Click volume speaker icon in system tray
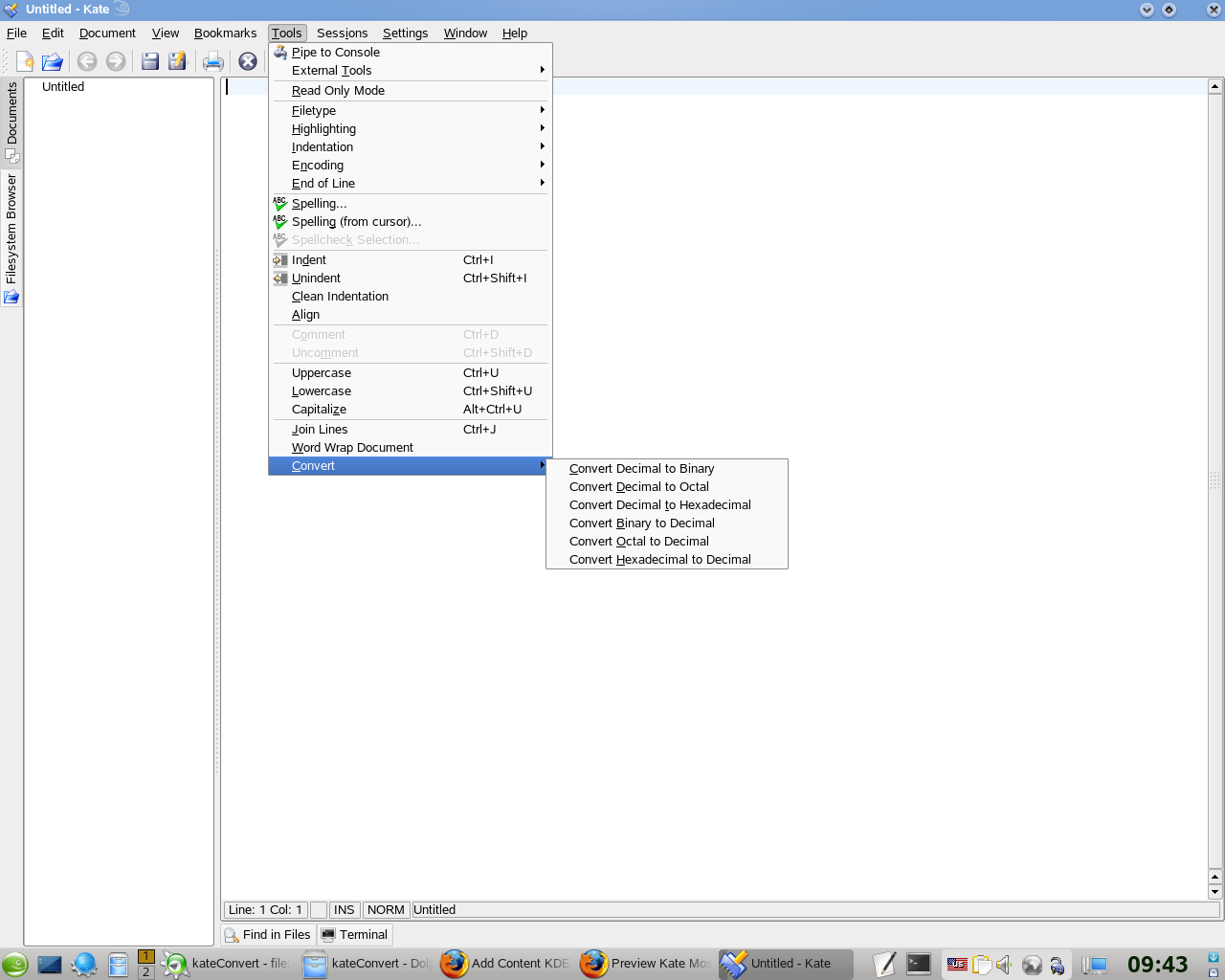 (1004, 965)
